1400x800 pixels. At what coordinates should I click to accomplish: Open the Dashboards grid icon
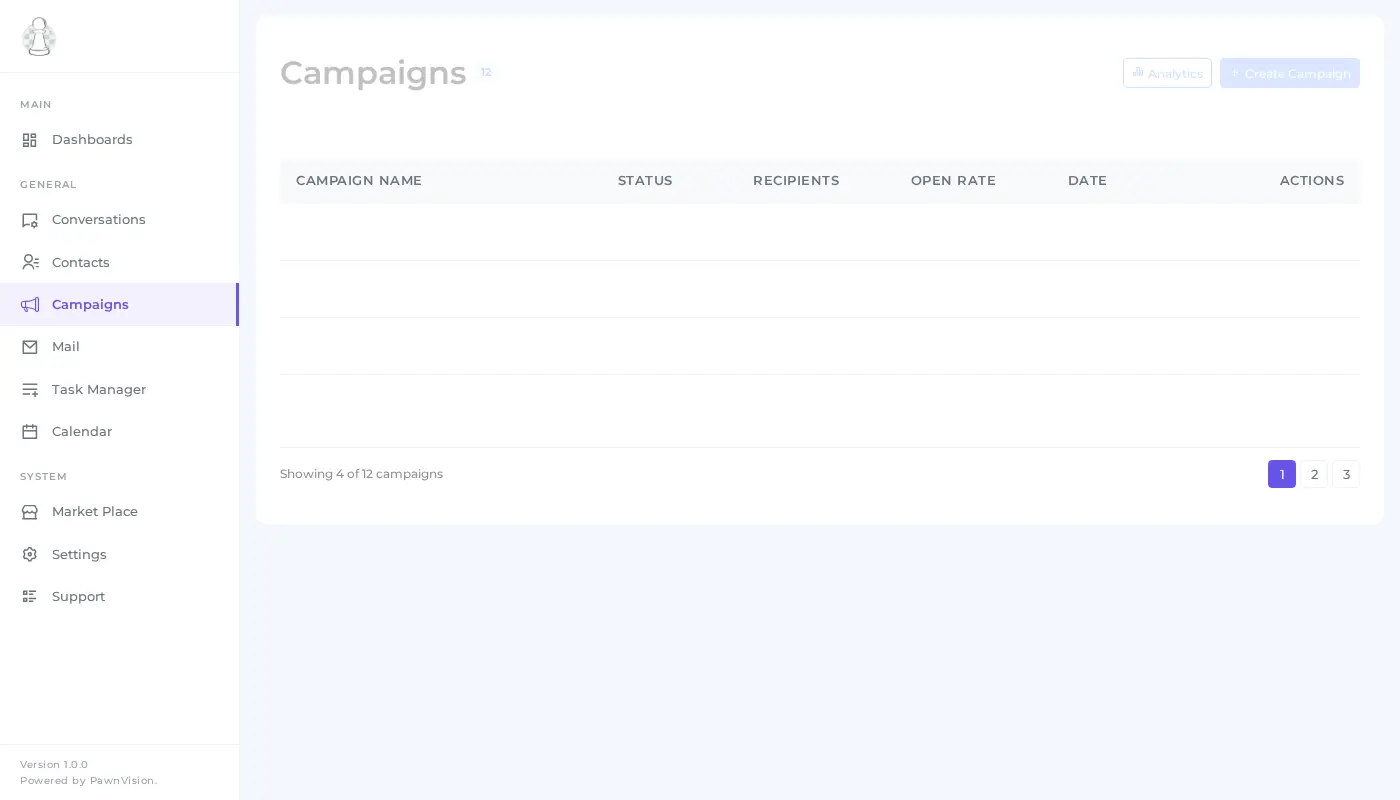[x=30, y=140]
